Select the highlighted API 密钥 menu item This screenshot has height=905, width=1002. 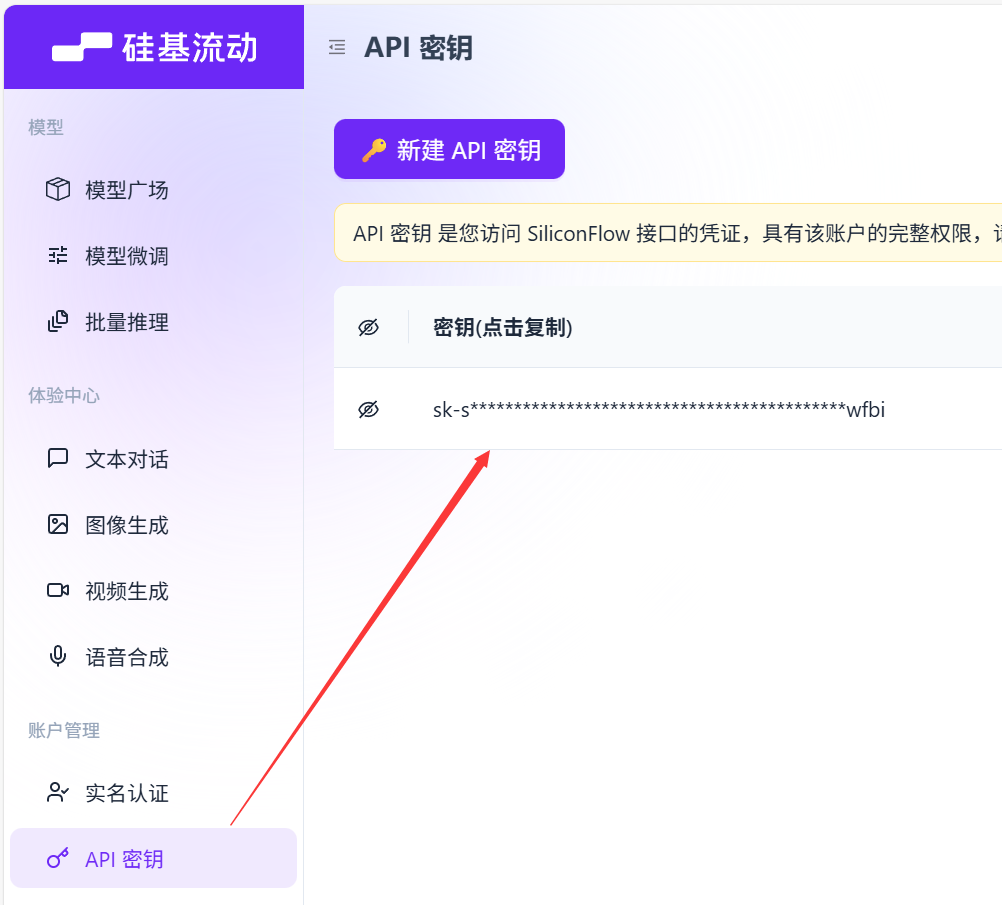(153, 858)
